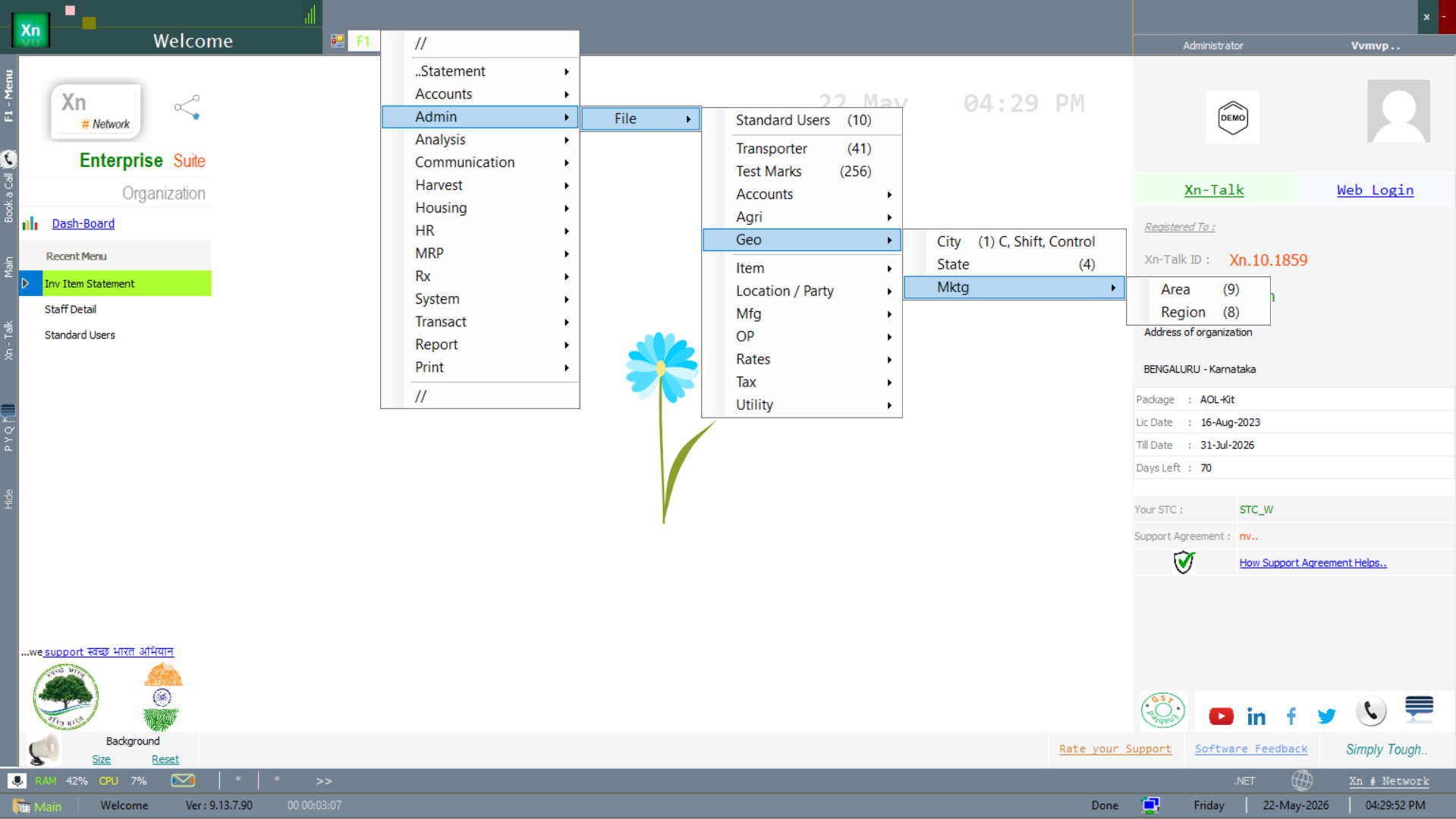Open the Xn - Talk vertical side tab

pyautogui.click(x=9, y=340)
